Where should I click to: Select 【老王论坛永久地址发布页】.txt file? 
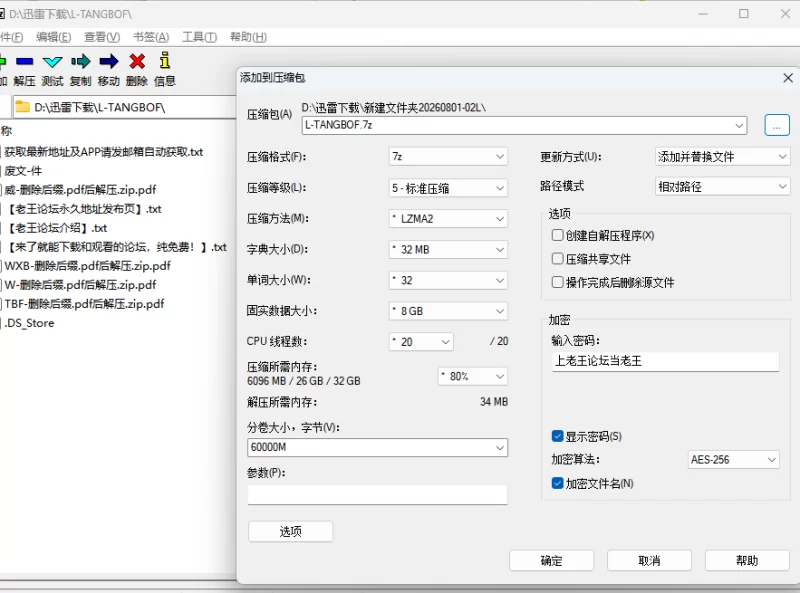(83, 209)
